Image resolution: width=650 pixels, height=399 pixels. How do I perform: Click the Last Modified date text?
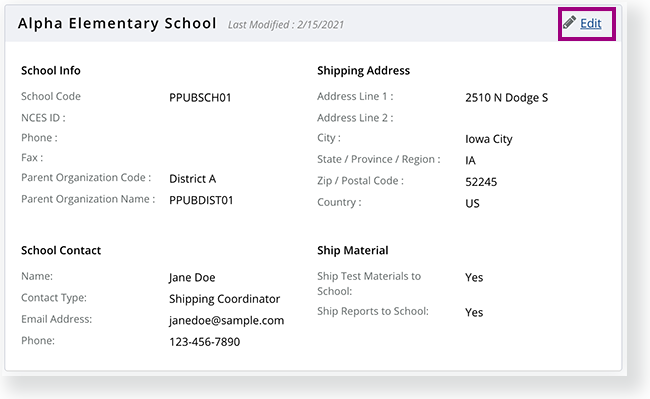(286, 25)
